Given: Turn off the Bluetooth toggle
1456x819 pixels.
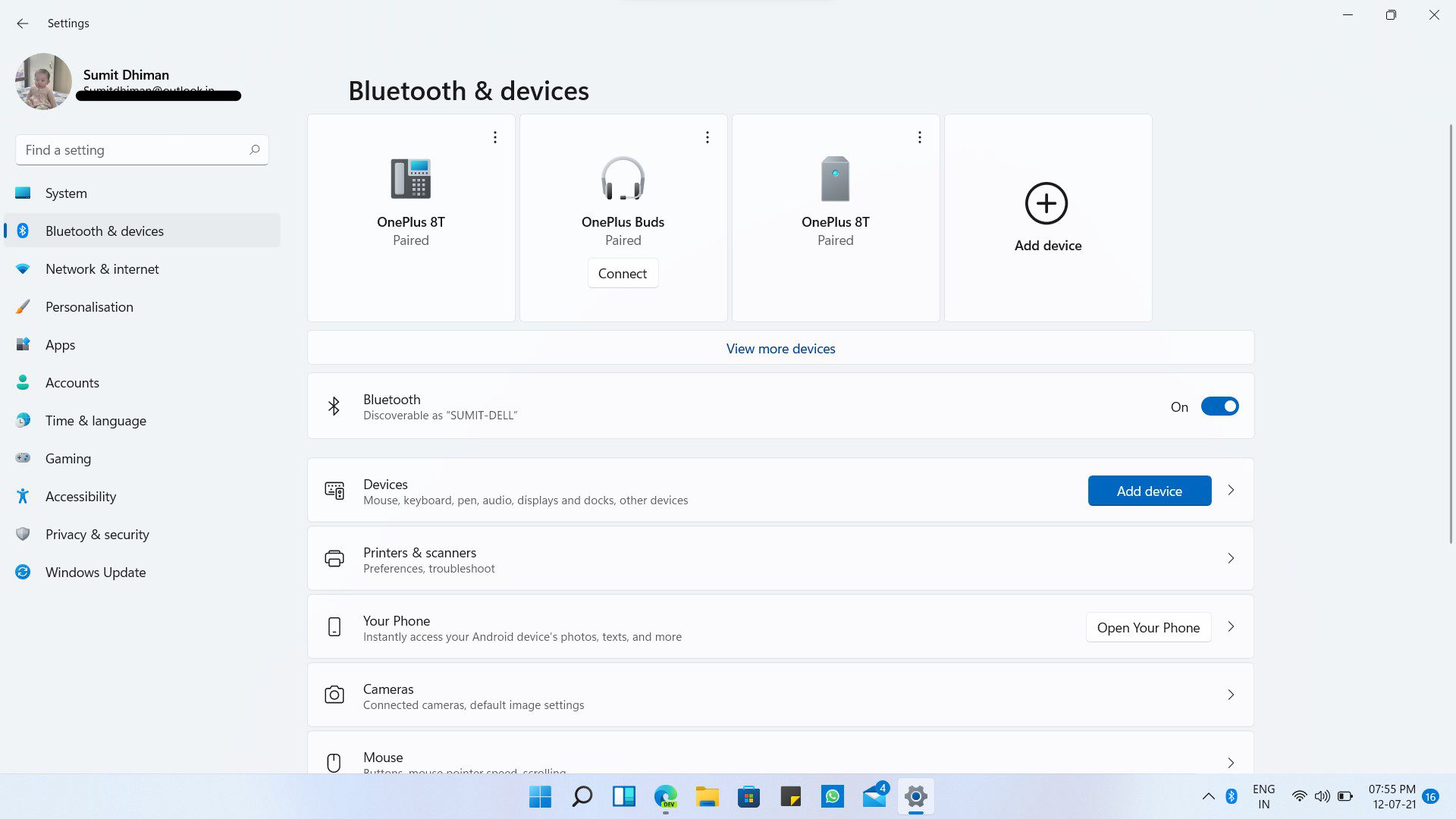Looking at the screenshot, I should coord(1219,406).
